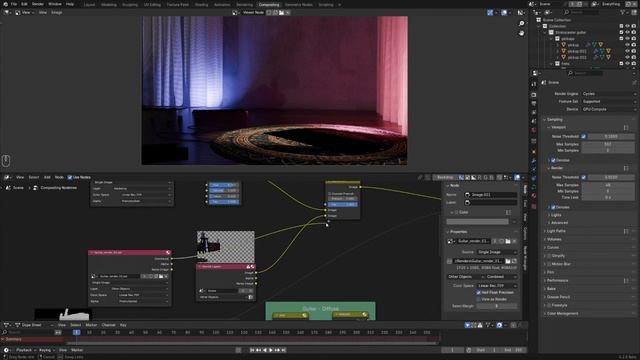This screenshot has height=360, width=640.
Task: Open the Render Engine dropdown showing Cycles
Action: pyautogui.click(x=608, y=93)
